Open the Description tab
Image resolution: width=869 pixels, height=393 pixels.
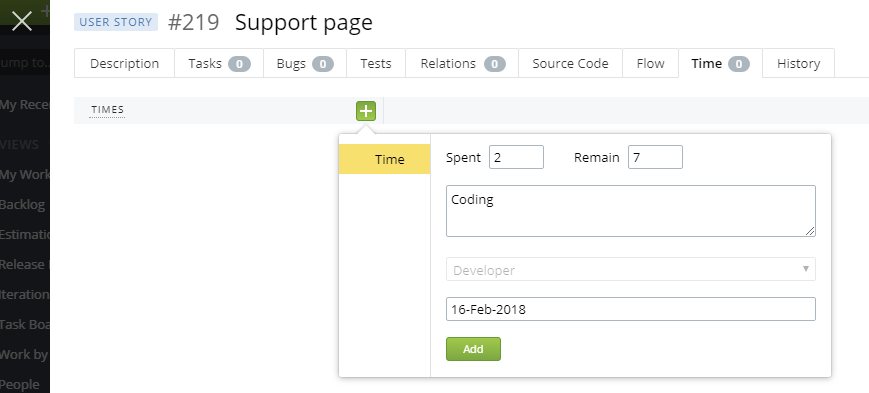coord(124,63)
